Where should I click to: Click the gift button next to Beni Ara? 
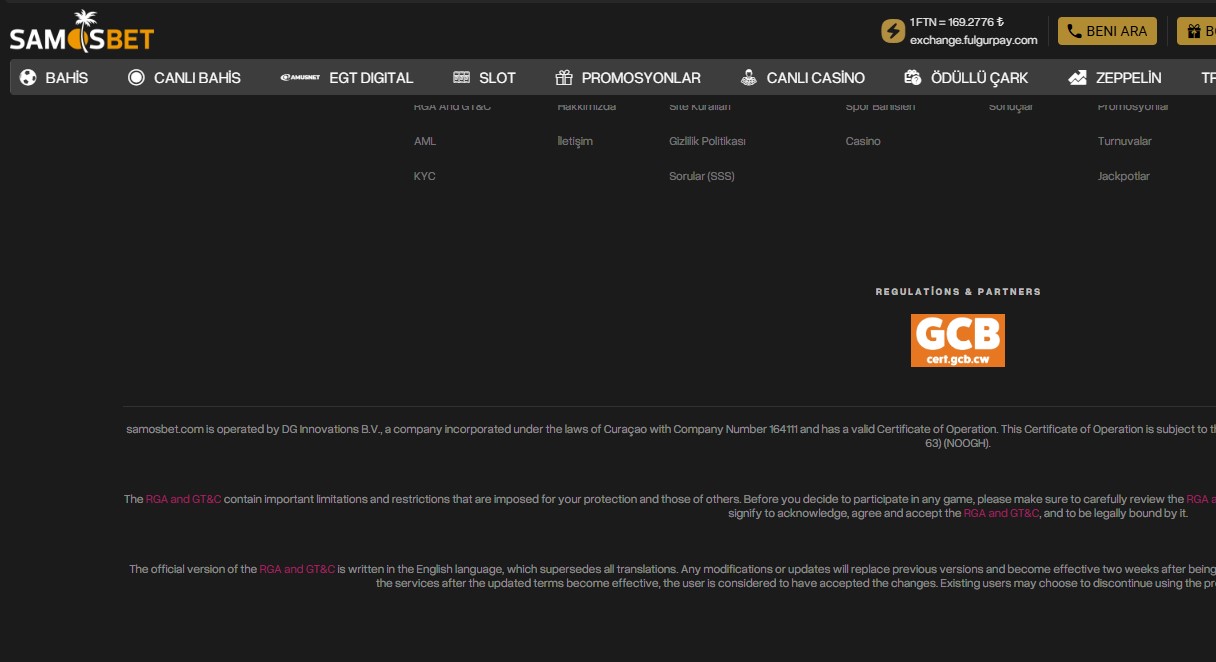click(1195, 31)
